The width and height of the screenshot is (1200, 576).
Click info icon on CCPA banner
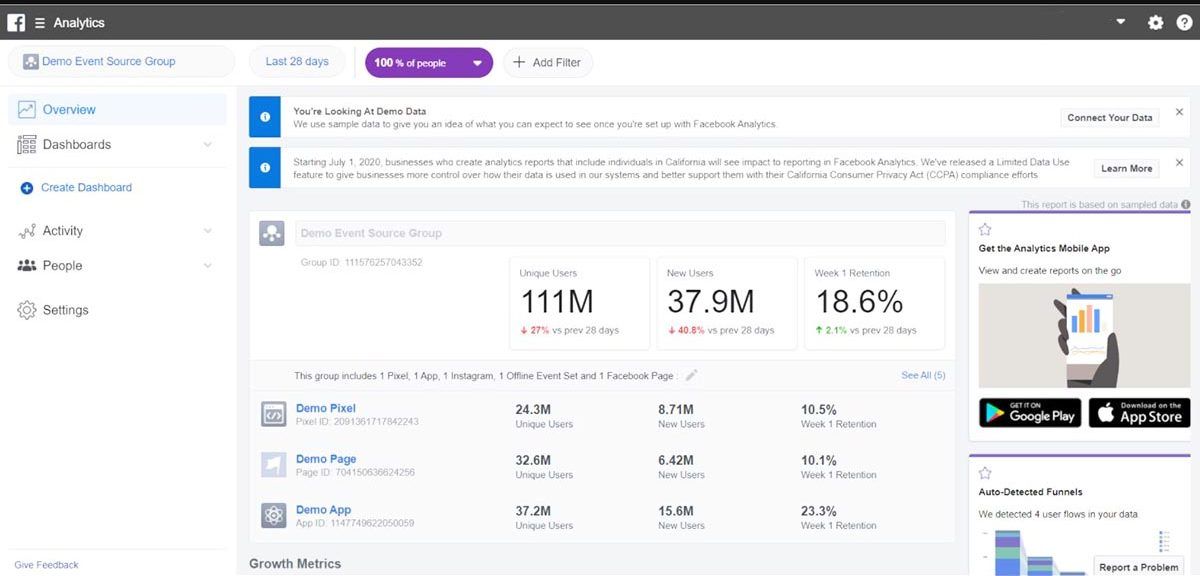[265, 168]
